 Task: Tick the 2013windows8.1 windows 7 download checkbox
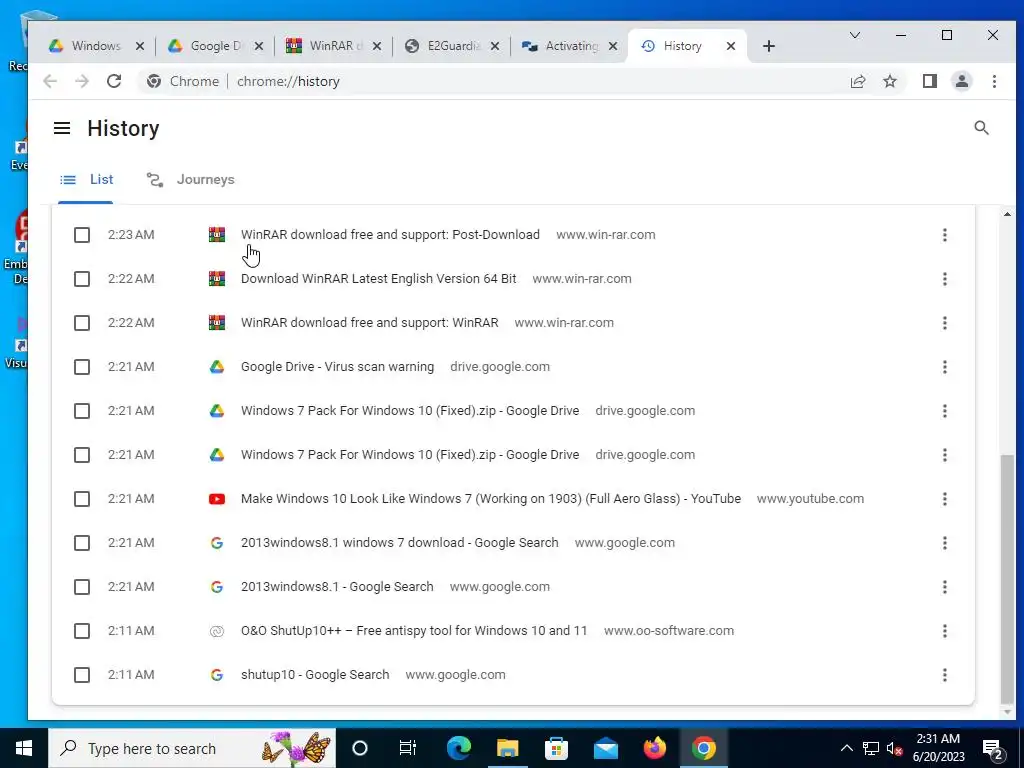click(x=82, y=543)
